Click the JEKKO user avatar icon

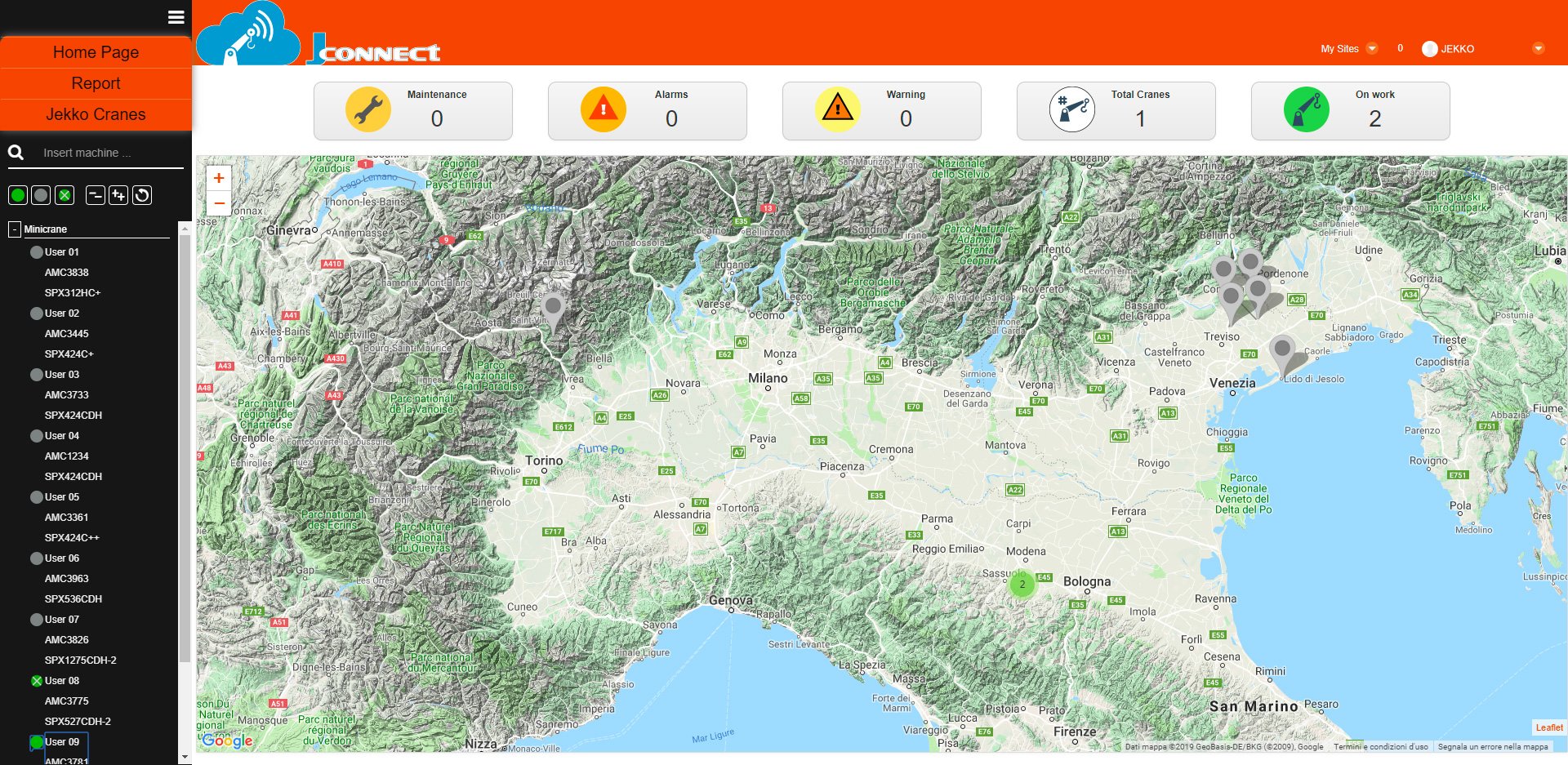click(x=1429, y=49)
